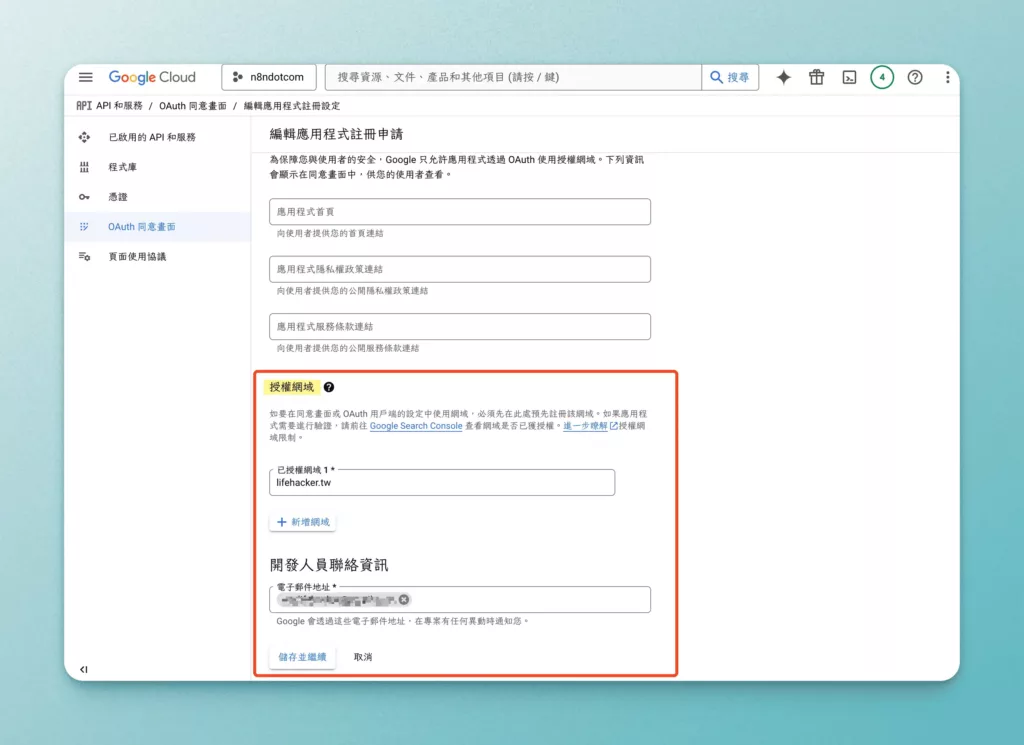Viewport: 1024px width, 745px height.
Task: Focus the 應用程式首頁 input field
Action: click(x=460, y=212)
